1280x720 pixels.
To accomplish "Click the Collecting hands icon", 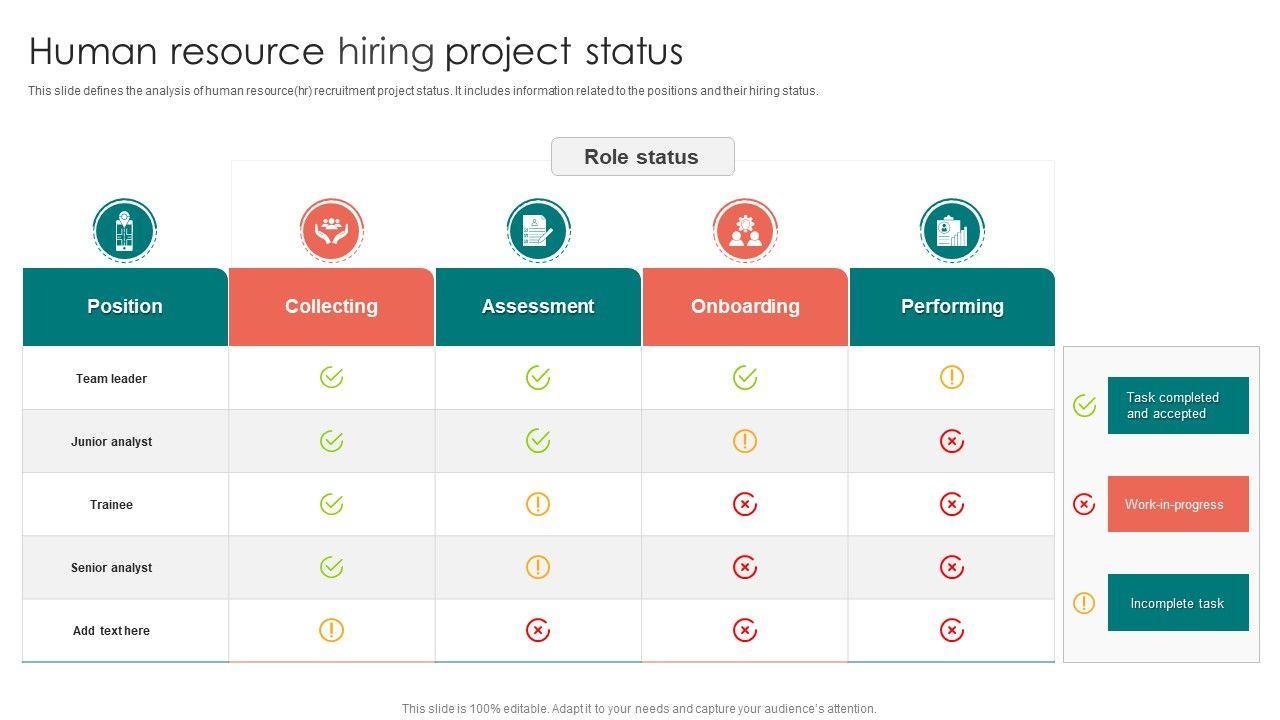I will 331,231.
